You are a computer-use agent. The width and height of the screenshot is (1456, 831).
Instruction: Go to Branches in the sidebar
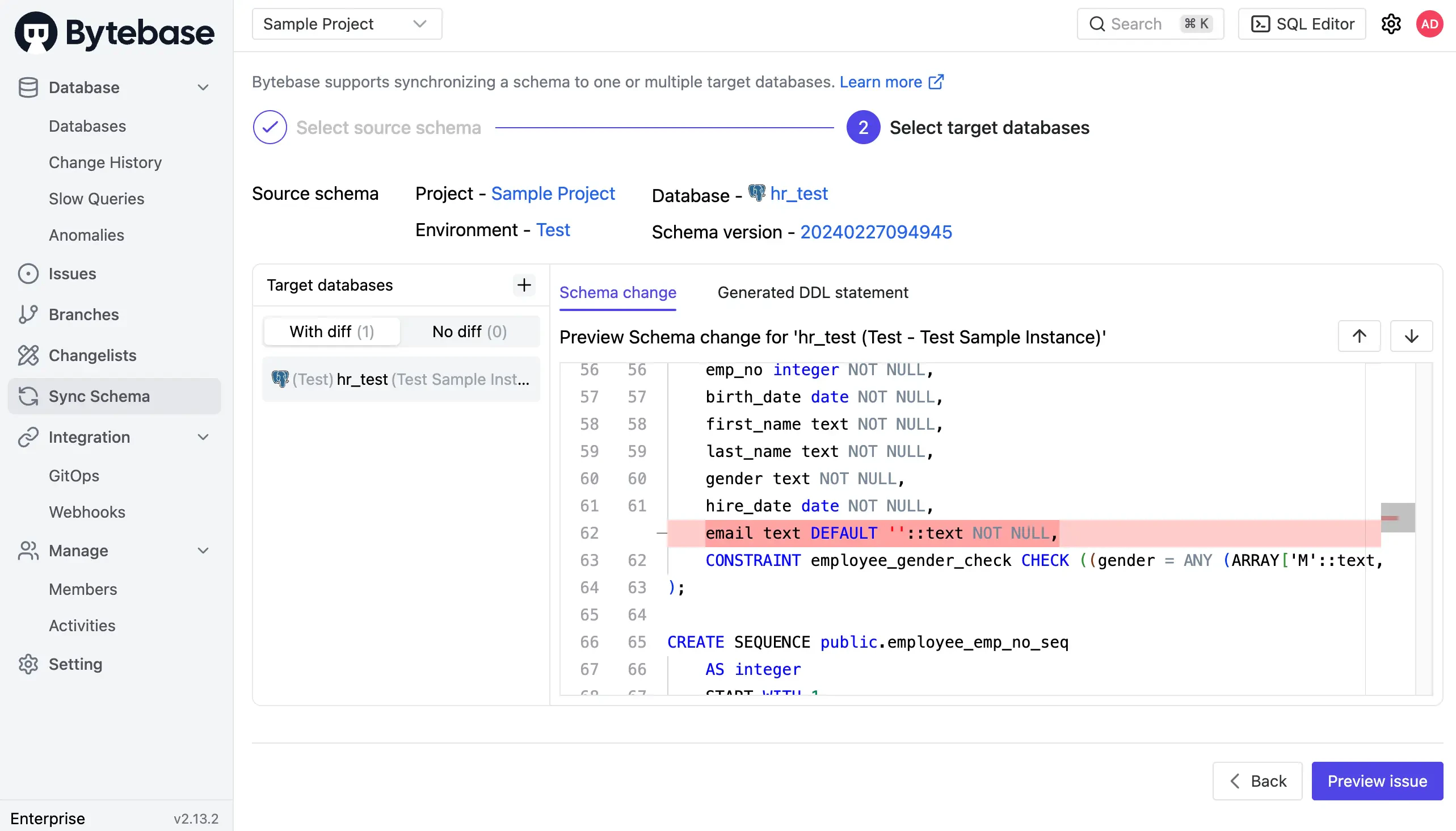(x=83, y=314)
